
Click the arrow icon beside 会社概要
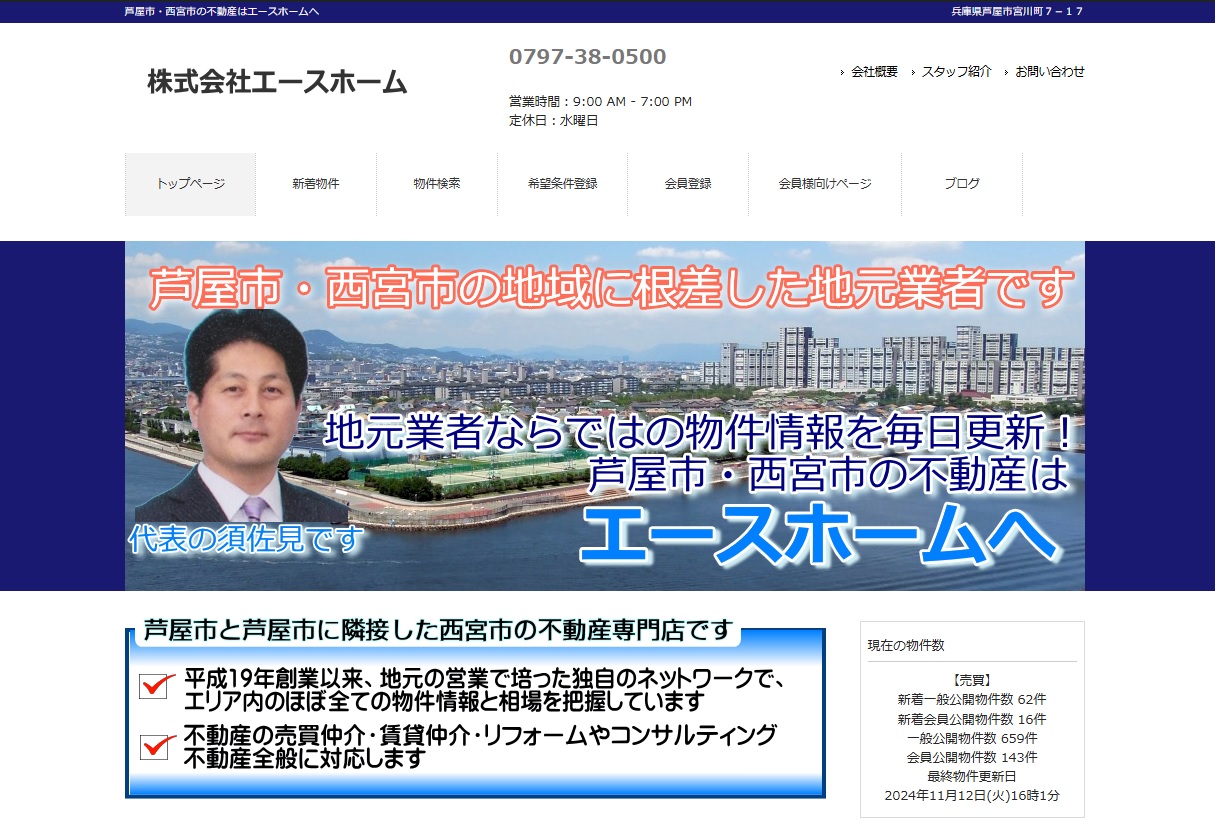pyautogui.click(x=842, y=72)
